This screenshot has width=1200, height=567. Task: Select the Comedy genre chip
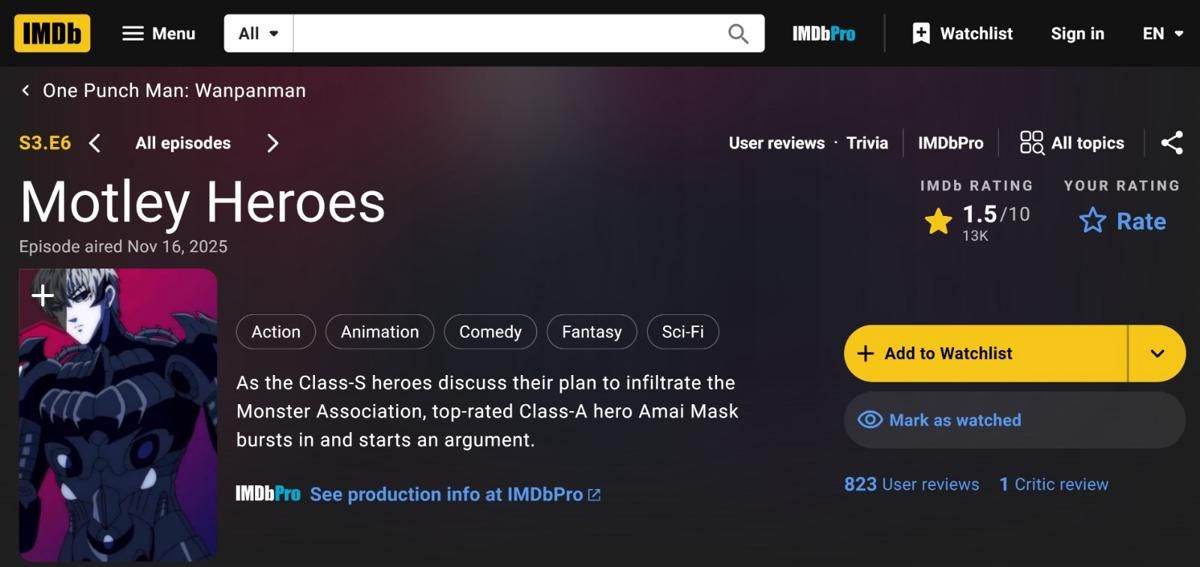point(490,332)
